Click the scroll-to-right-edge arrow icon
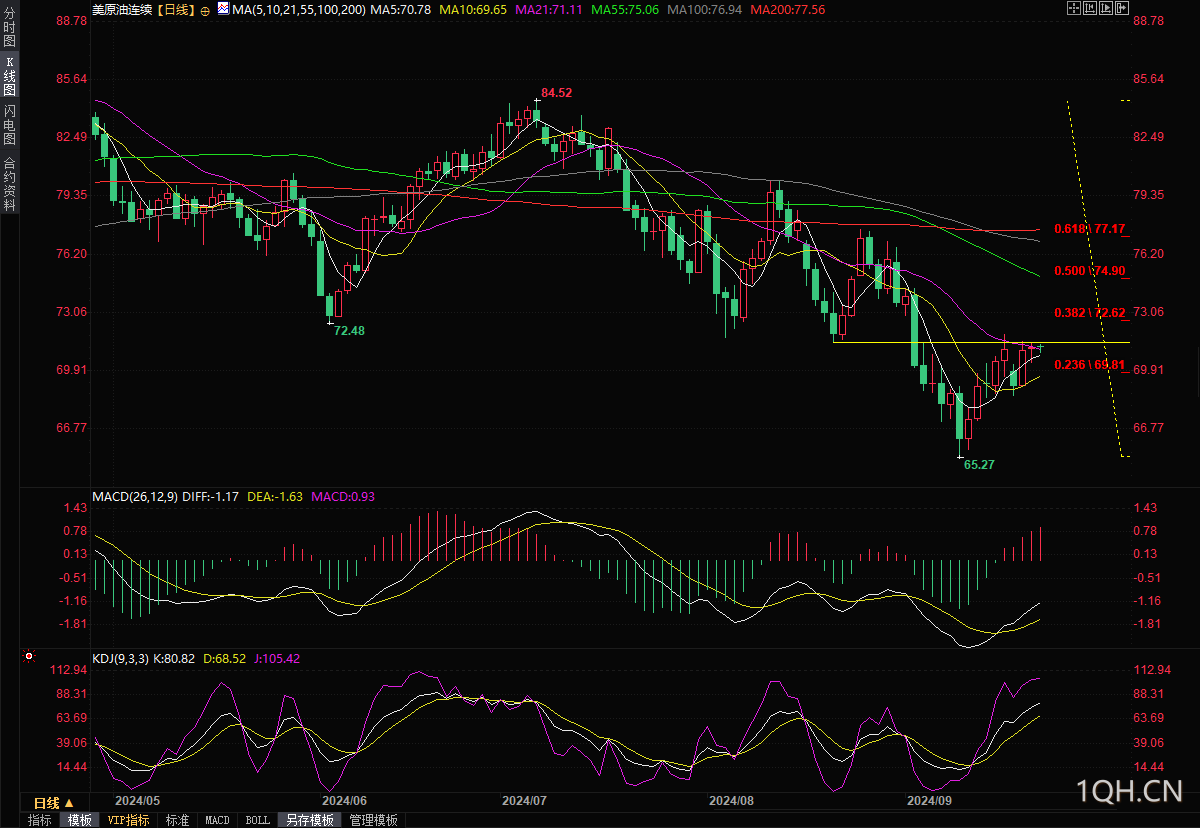This screenshot has width=1200, height=828. click(1122, 8)
